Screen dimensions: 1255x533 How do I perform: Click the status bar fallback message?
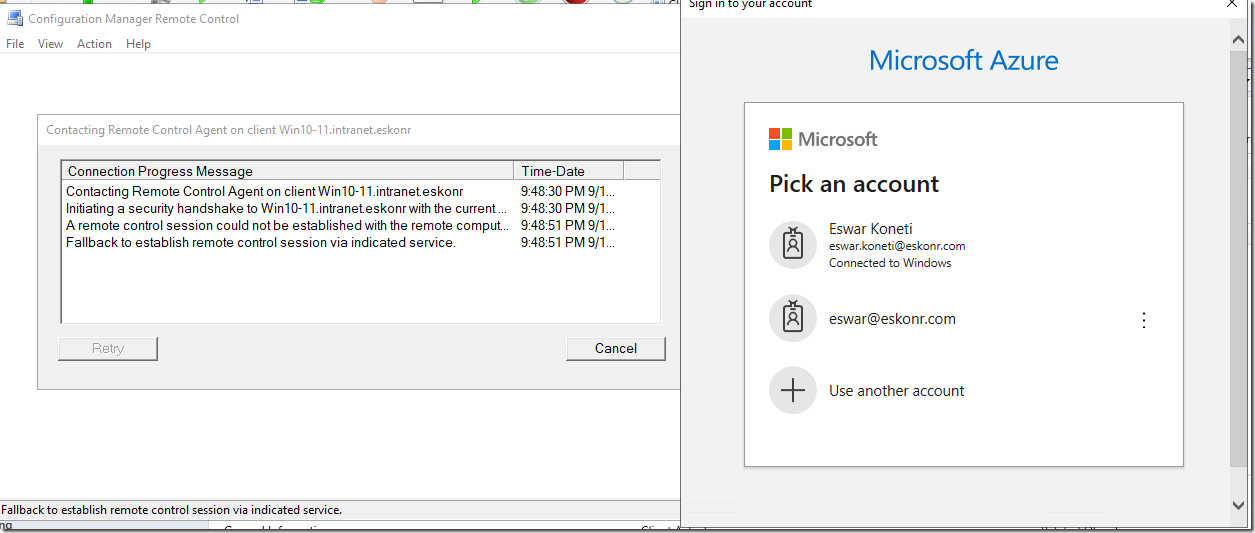pyautogui.click(x=172, y=510)
